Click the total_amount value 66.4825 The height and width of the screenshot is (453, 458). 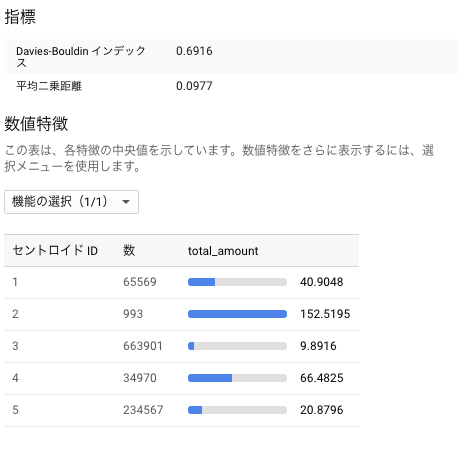point(322,378)
